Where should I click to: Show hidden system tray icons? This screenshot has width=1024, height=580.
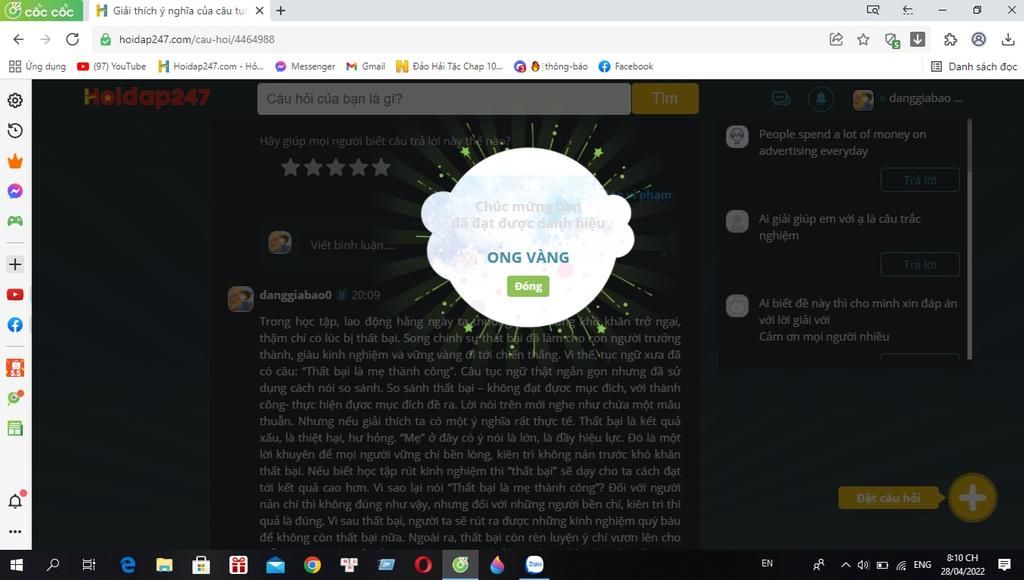845,565
